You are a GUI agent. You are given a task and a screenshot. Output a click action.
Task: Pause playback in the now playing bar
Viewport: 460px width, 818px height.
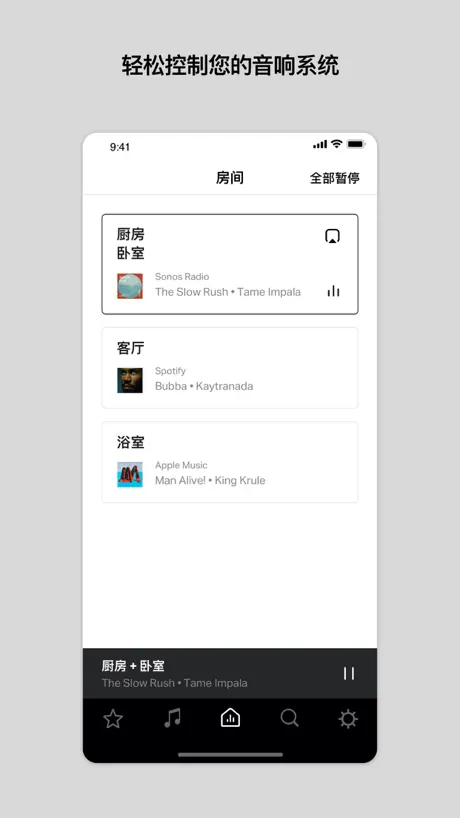(x=349, y=673)
